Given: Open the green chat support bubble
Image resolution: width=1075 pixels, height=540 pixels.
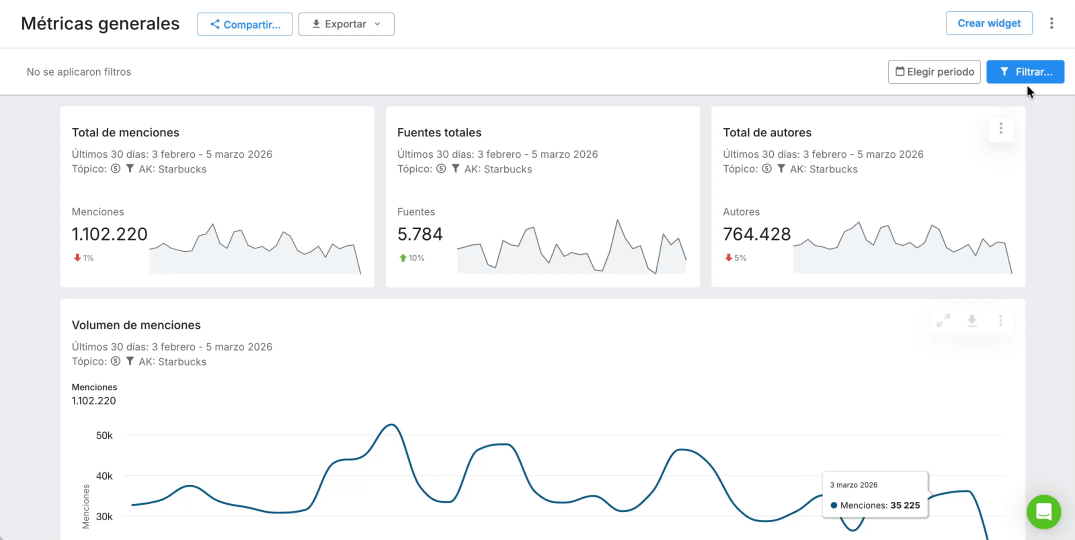Looking at the screenshot, I should coord(1043,511).
